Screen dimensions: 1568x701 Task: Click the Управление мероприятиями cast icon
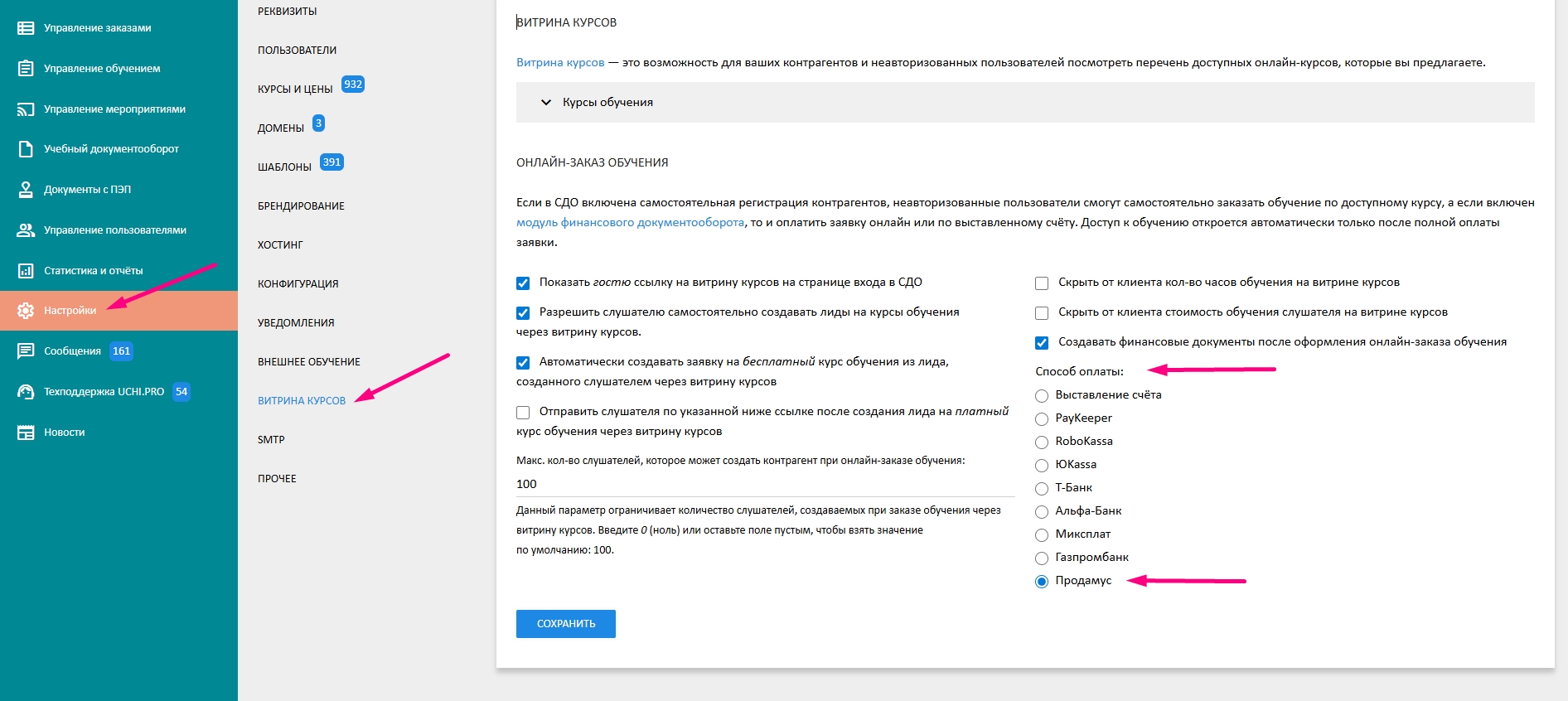(x=26, y=109)
